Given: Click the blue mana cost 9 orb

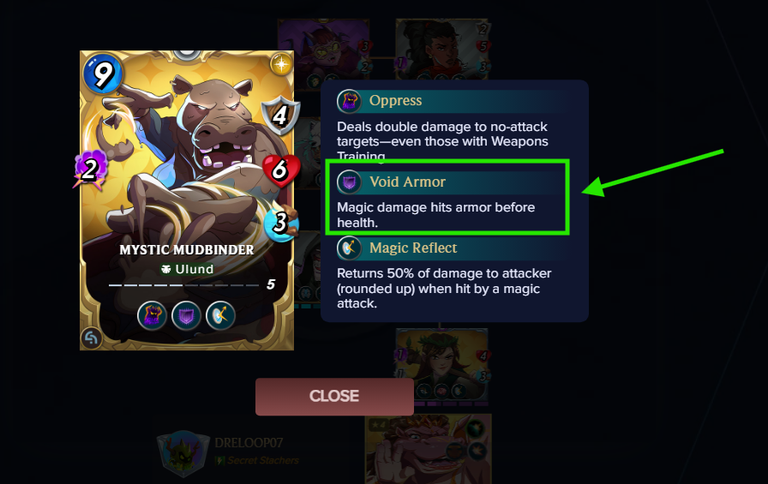Looking at the screenshot, I should 102,74.
